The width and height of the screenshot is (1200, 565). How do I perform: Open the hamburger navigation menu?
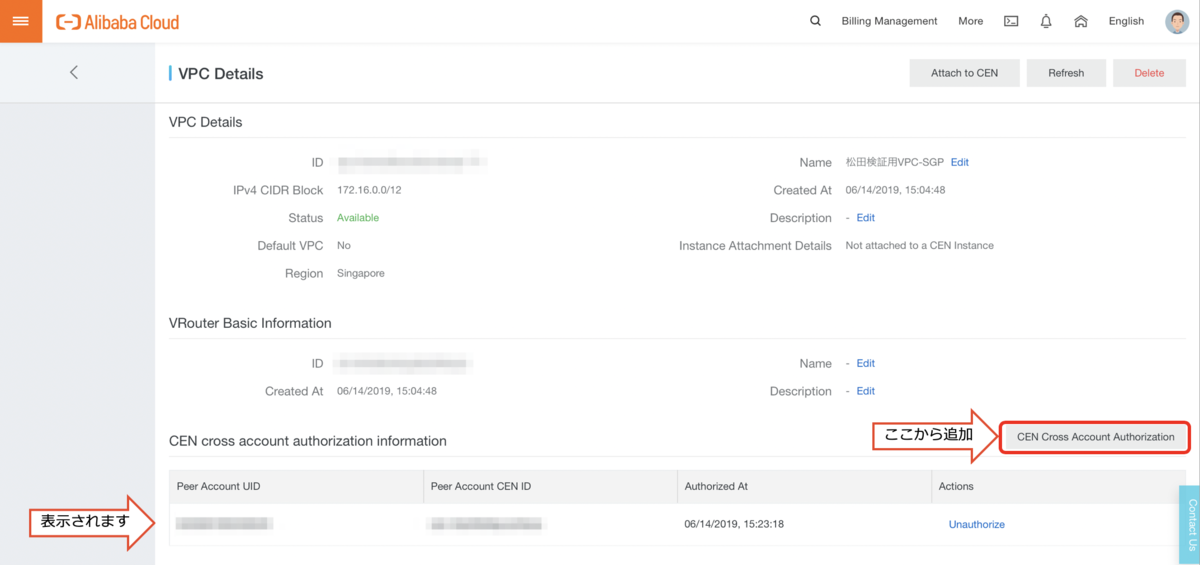20,21
